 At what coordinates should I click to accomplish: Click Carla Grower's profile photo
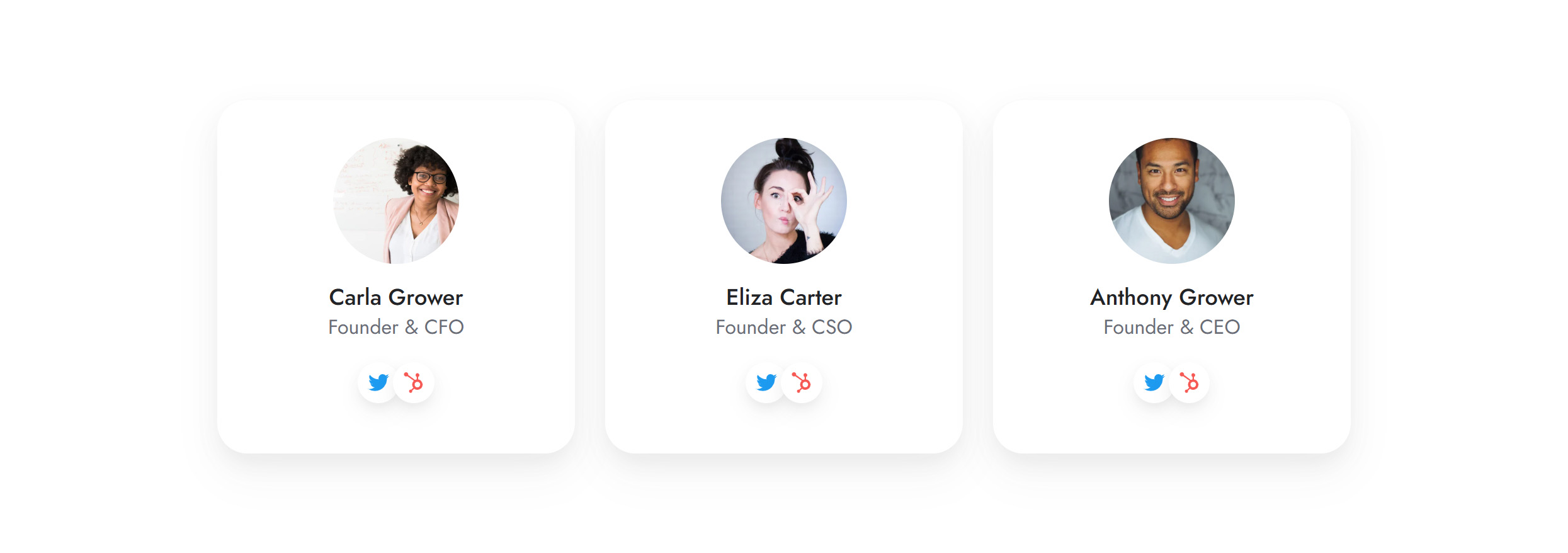[x=396, y=201]
